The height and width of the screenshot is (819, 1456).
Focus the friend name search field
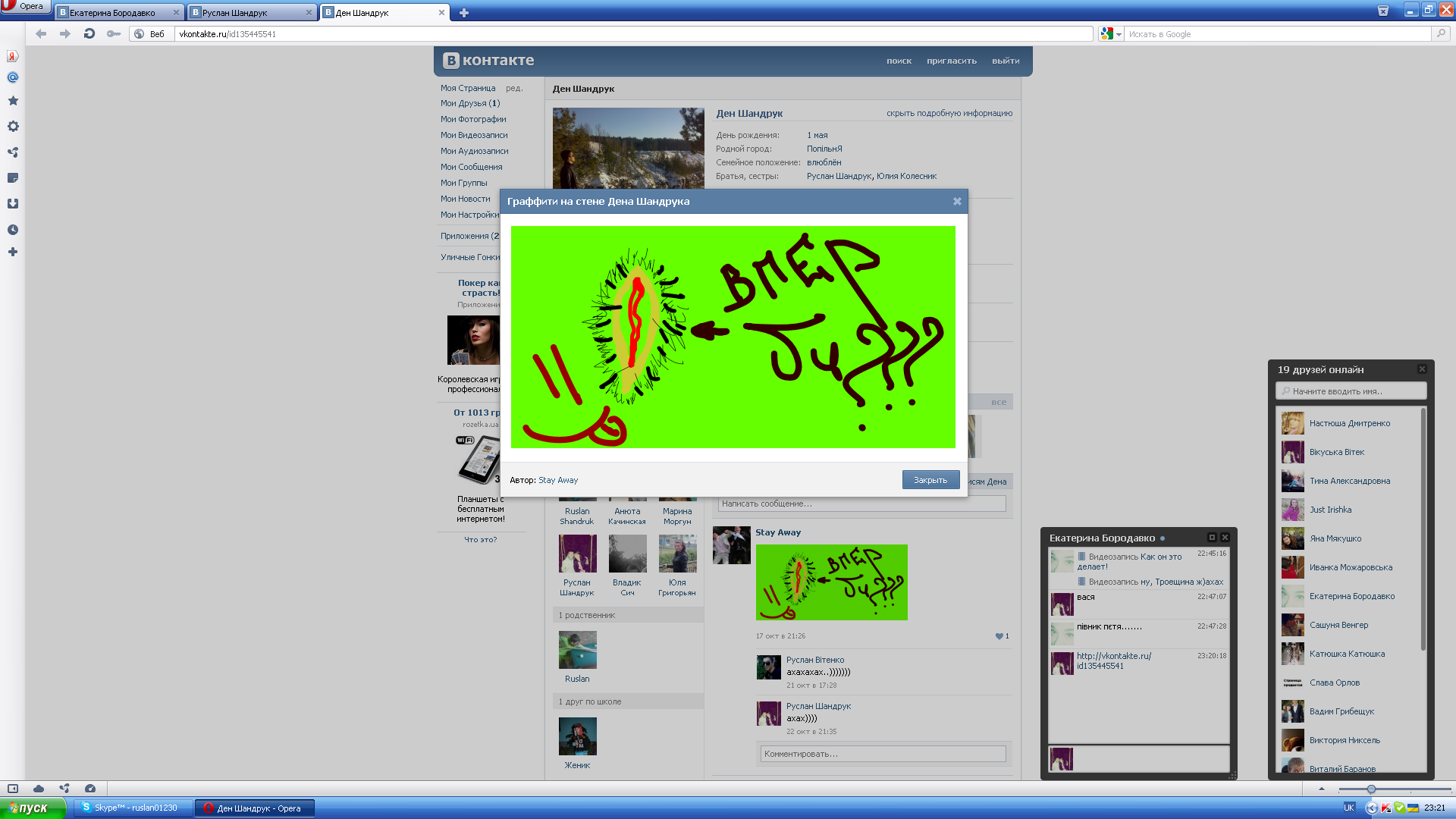(x=1351, y=391)
